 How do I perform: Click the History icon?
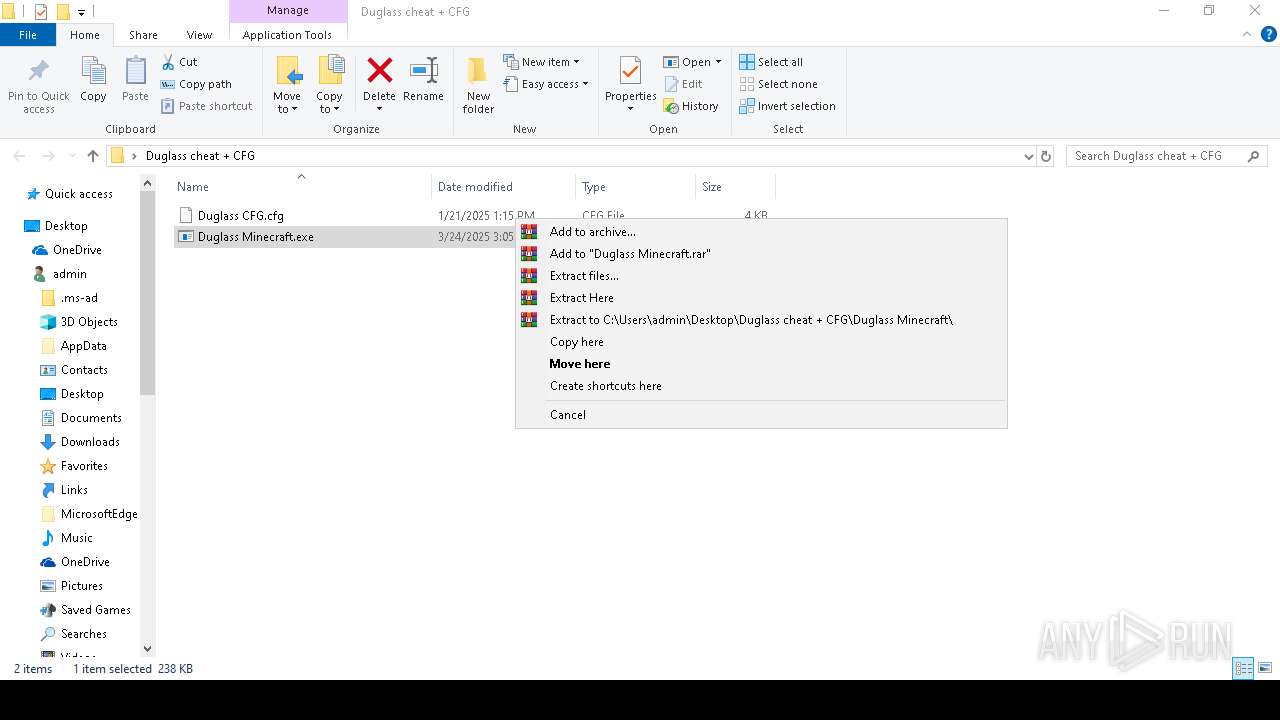pos(671,106)
